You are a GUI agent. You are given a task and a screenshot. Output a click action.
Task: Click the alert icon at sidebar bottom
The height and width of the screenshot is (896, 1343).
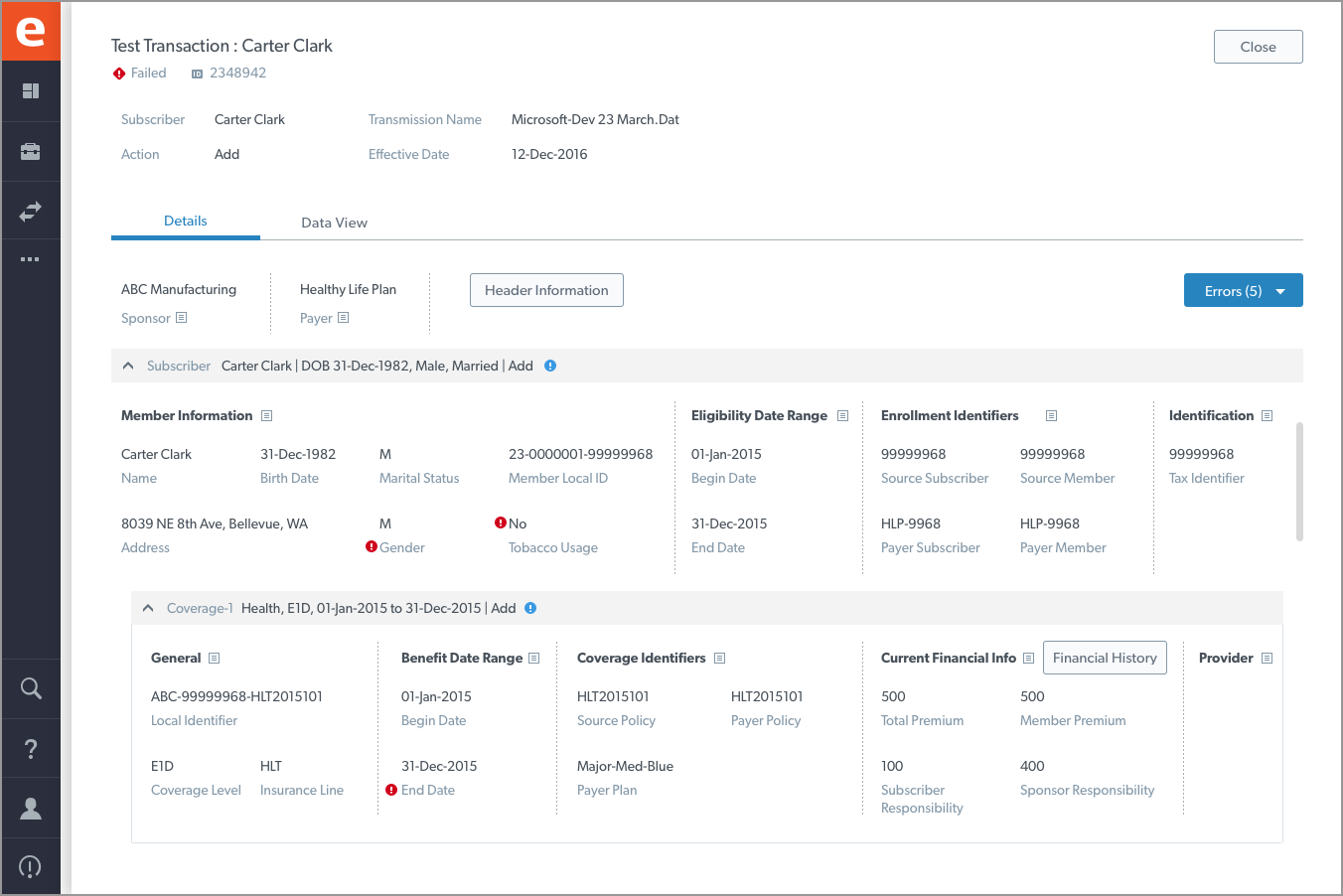(31, 867)
